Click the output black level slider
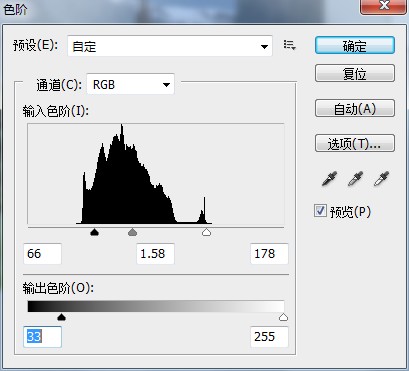 (61, 317)
